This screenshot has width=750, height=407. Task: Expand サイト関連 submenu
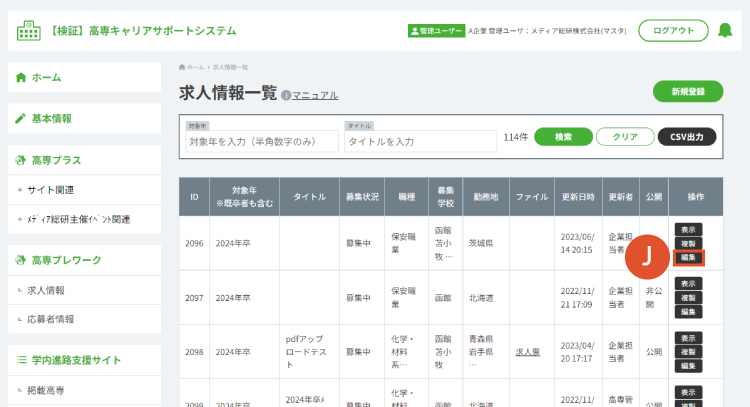coord(85,190)
